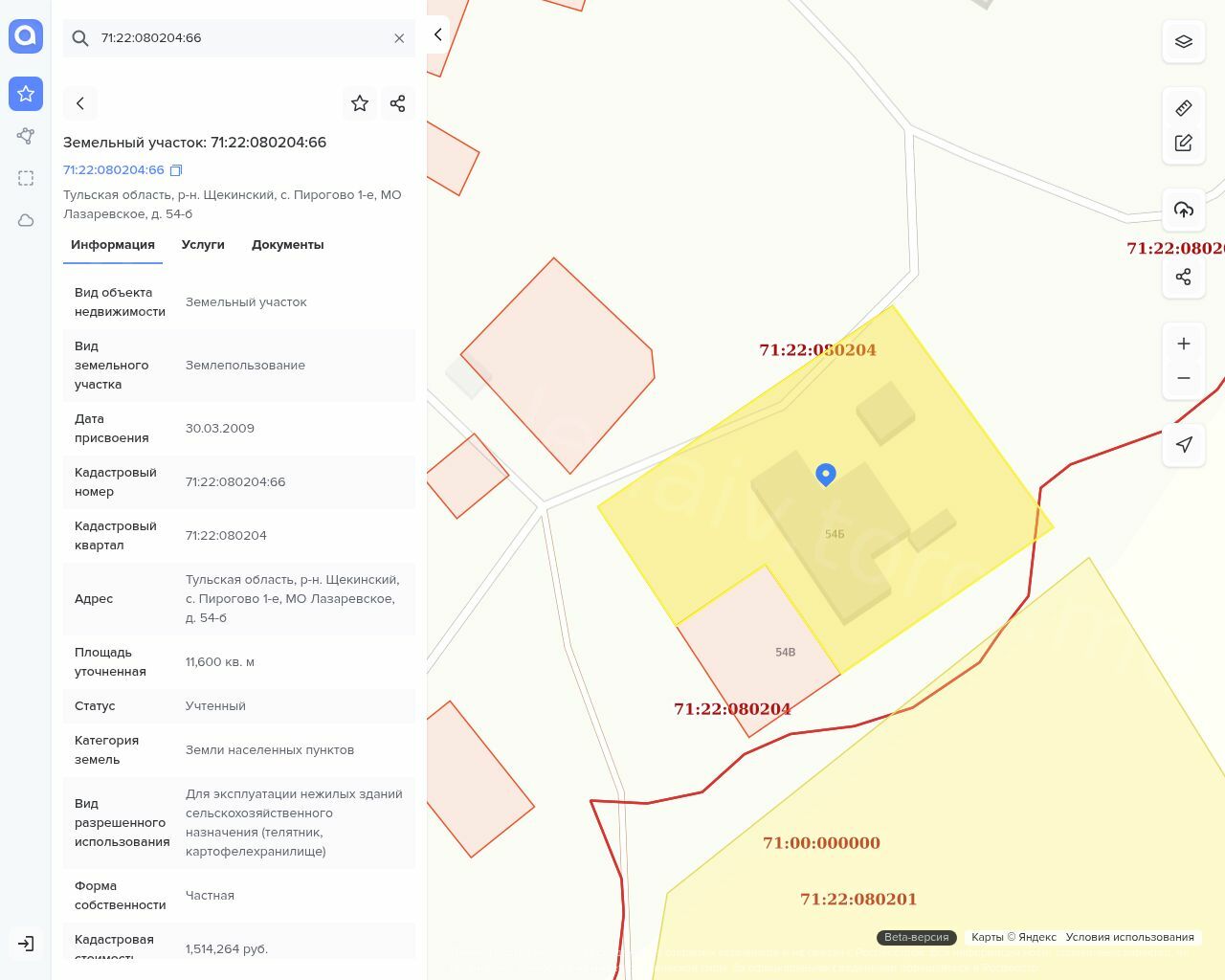Open the map layers selector
The image size is (1225, 980).
coord(1183,42)
